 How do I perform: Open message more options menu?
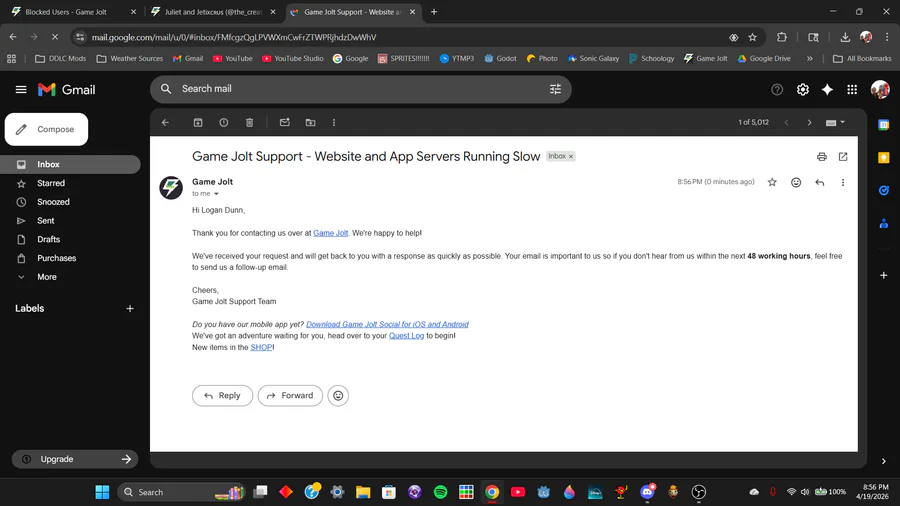click(x=843, y=182)
